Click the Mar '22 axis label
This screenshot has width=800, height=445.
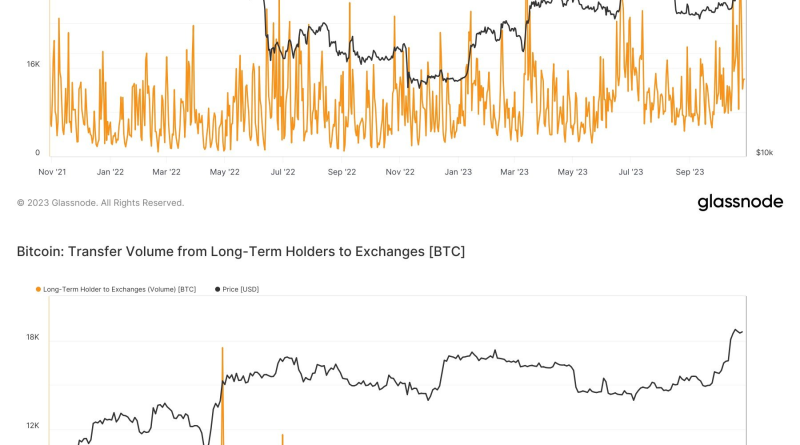166,172
